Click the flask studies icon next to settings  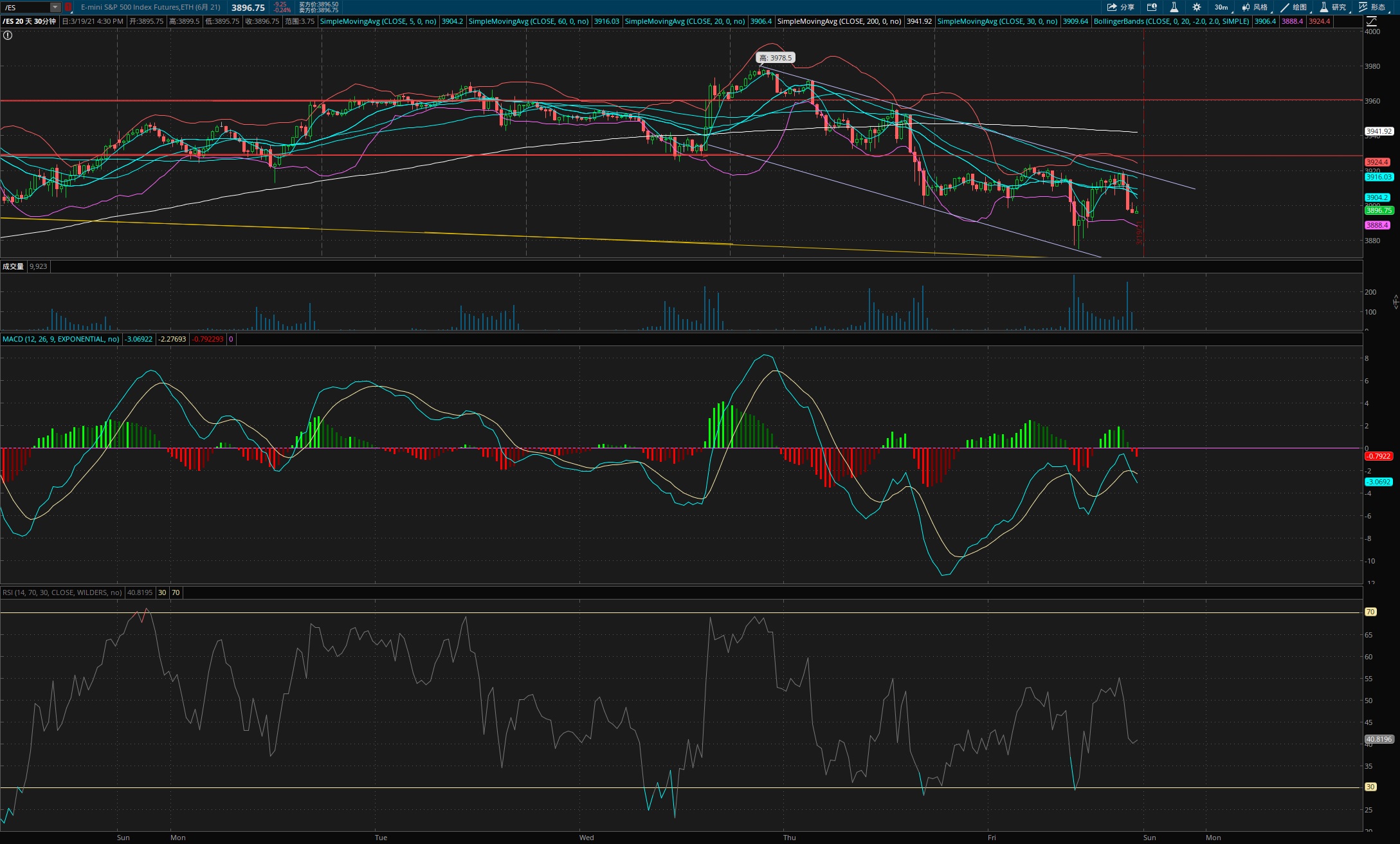[x=1174, y=7]
